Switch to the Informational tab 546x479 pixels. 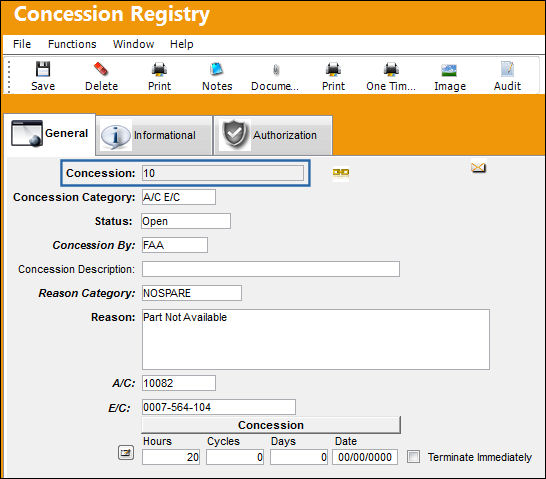[x=154, y=135]
